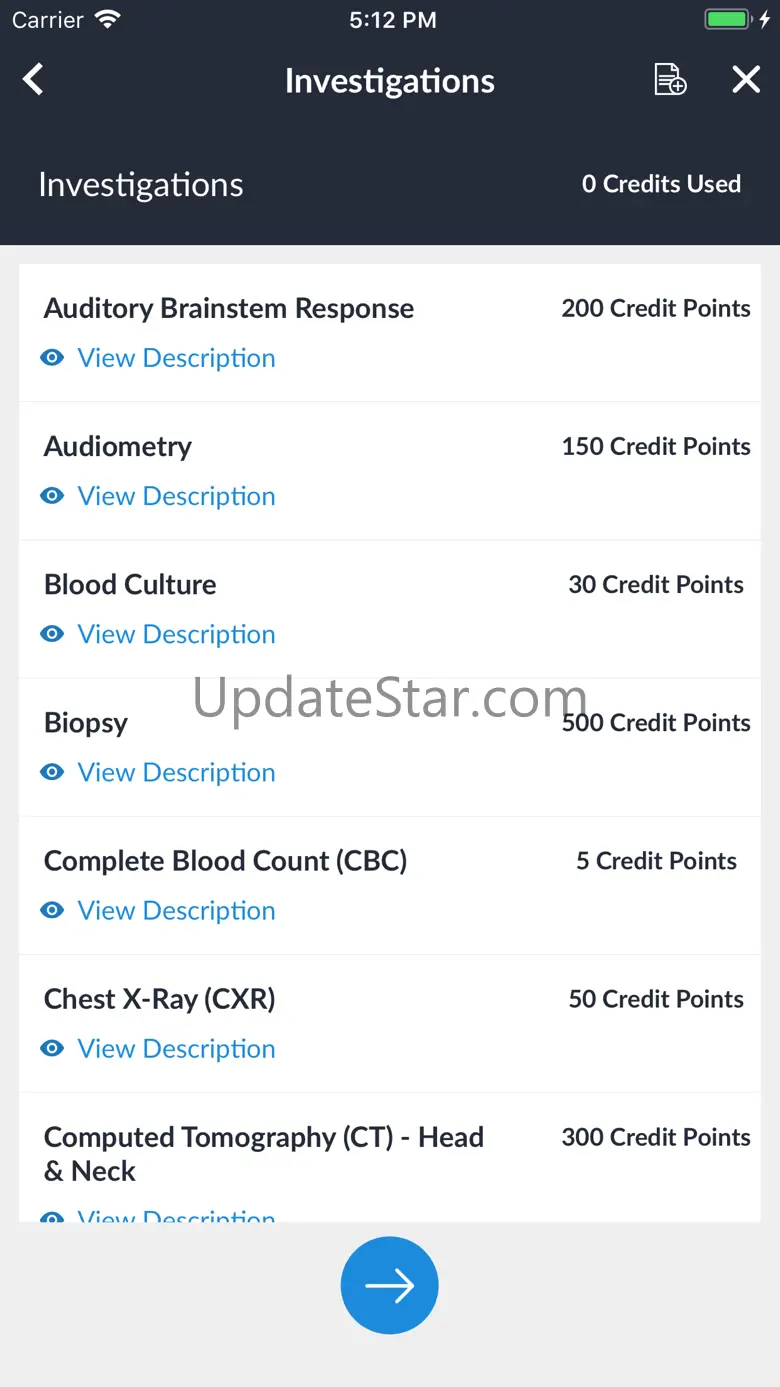The height and width of the screenshot is (1387, 780).
Task: Expand the Biopsy description link
Action: pos(176,772)
